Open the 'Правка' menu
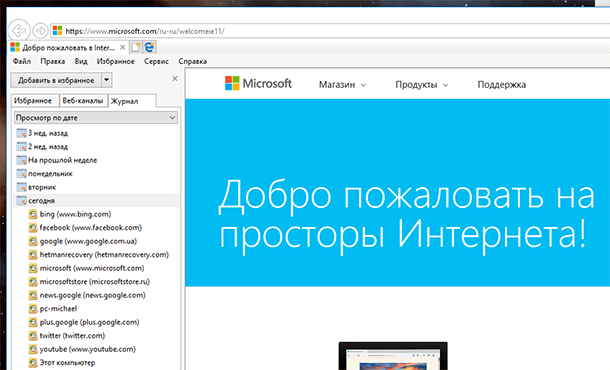Image resolution: width=610 pixels, height=370 pixels. pos(53,61)
